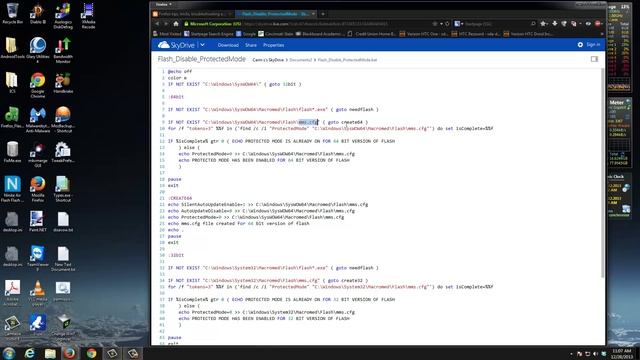Open the mkvmerge GUI desktop shortcut
The image size is (640, 360).
[38, 154]
